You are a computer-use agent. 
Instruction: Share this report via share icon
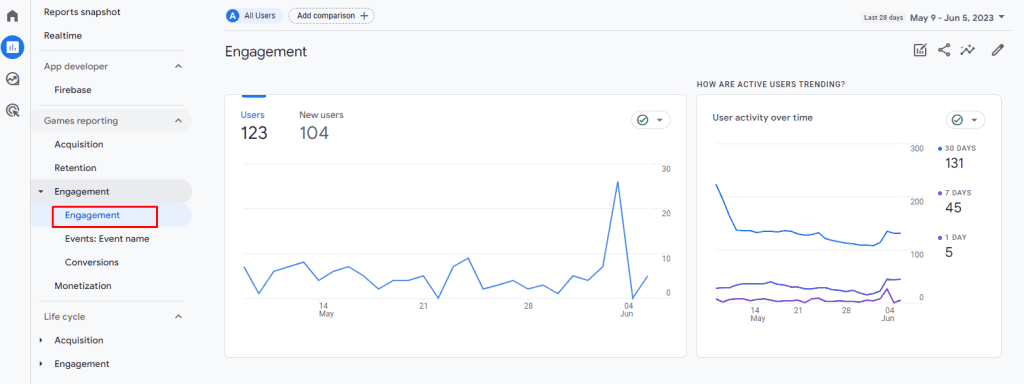(944, 50)
